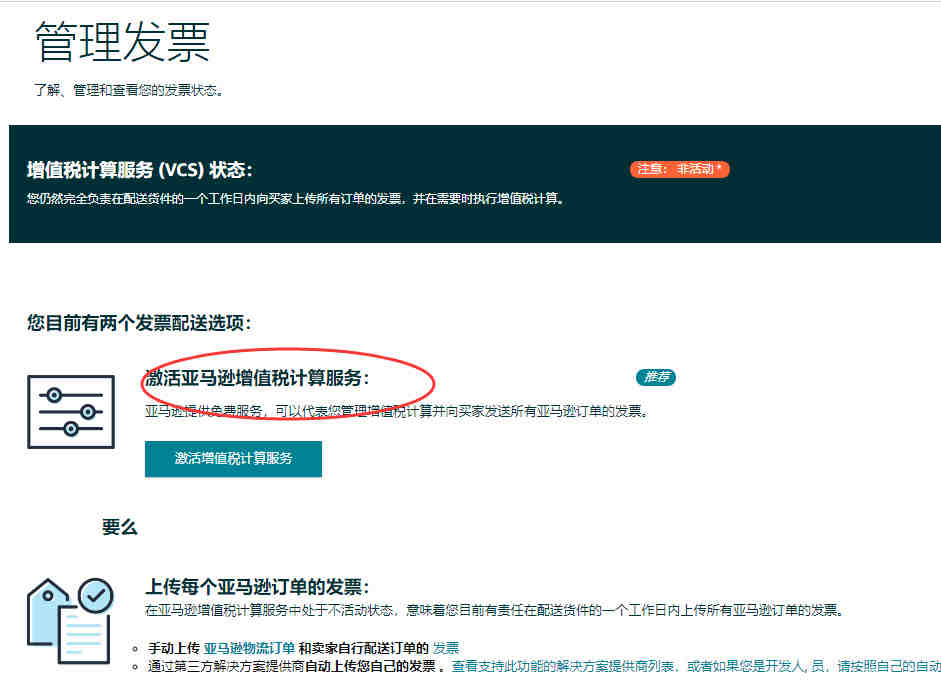Click the 激活增值税计算服务 button
941x689 pixels.
click(x=233, y=459)
